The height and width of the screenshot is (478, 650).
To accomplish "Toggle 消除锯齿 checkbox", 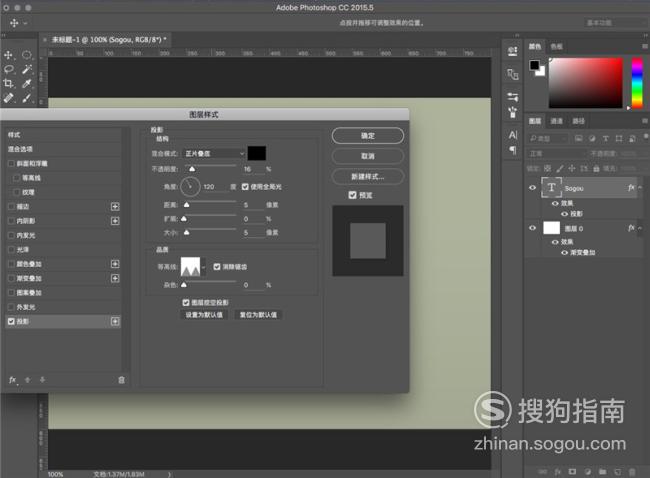I will 217,267.
